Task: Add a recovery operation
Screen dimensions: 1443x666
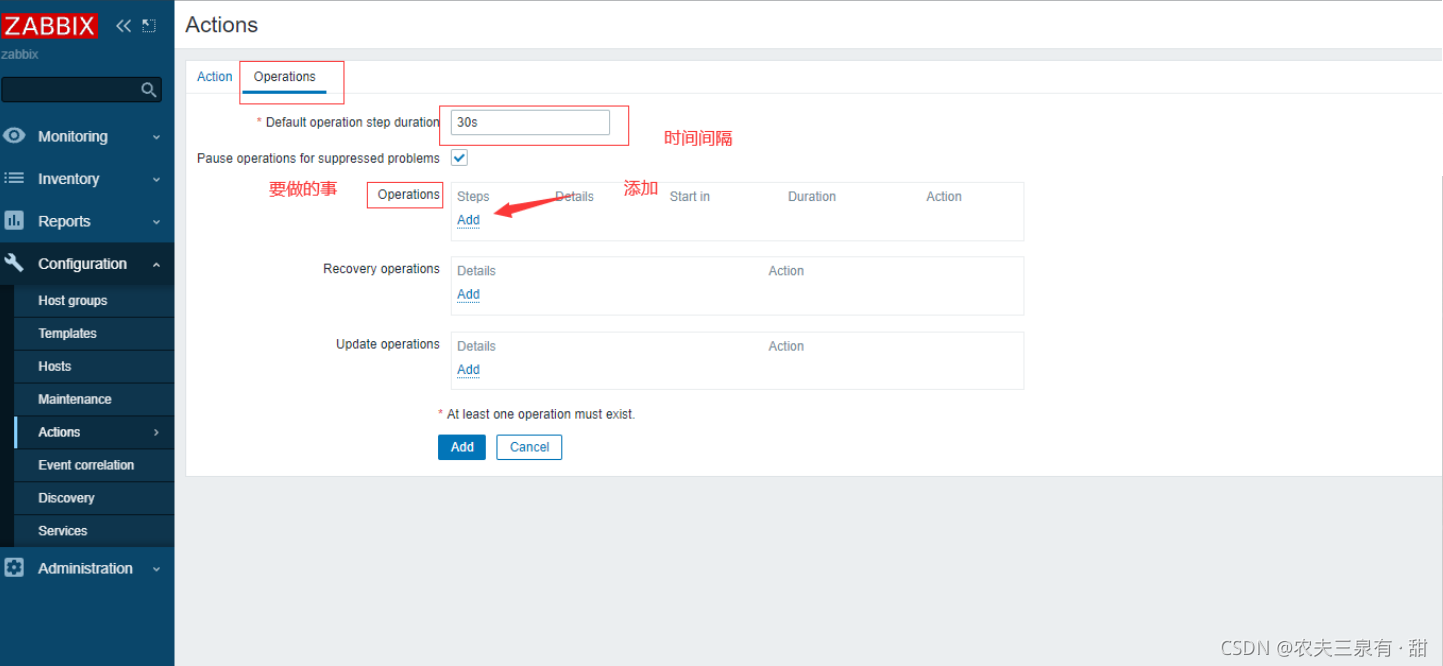Action: (468, 294)
